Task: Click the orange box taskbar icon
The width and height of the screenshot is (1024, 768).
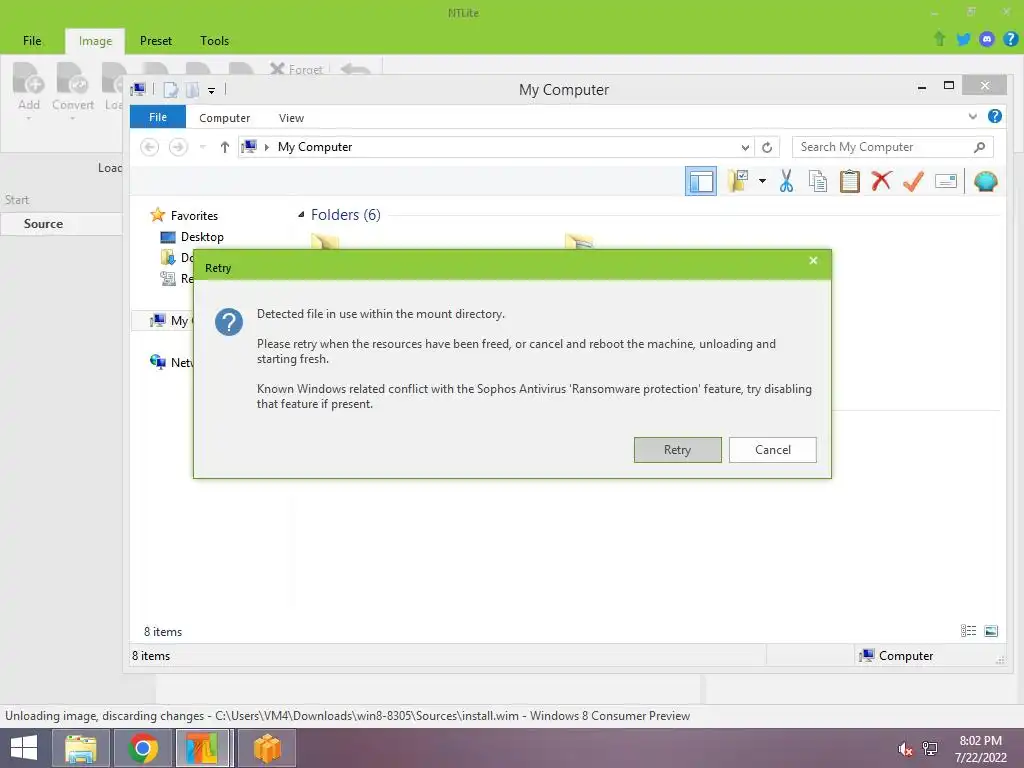Action: coord(267,748)
